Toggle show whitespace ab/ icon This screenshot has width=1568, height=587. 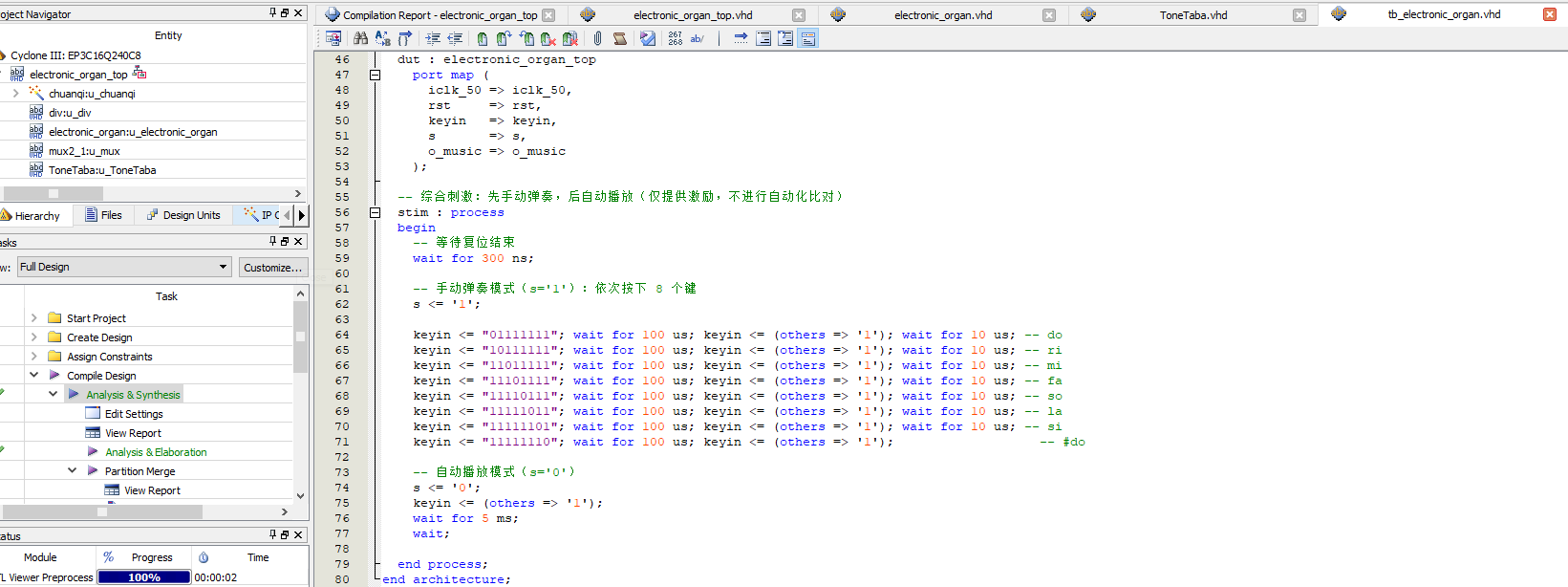[698, 38]
